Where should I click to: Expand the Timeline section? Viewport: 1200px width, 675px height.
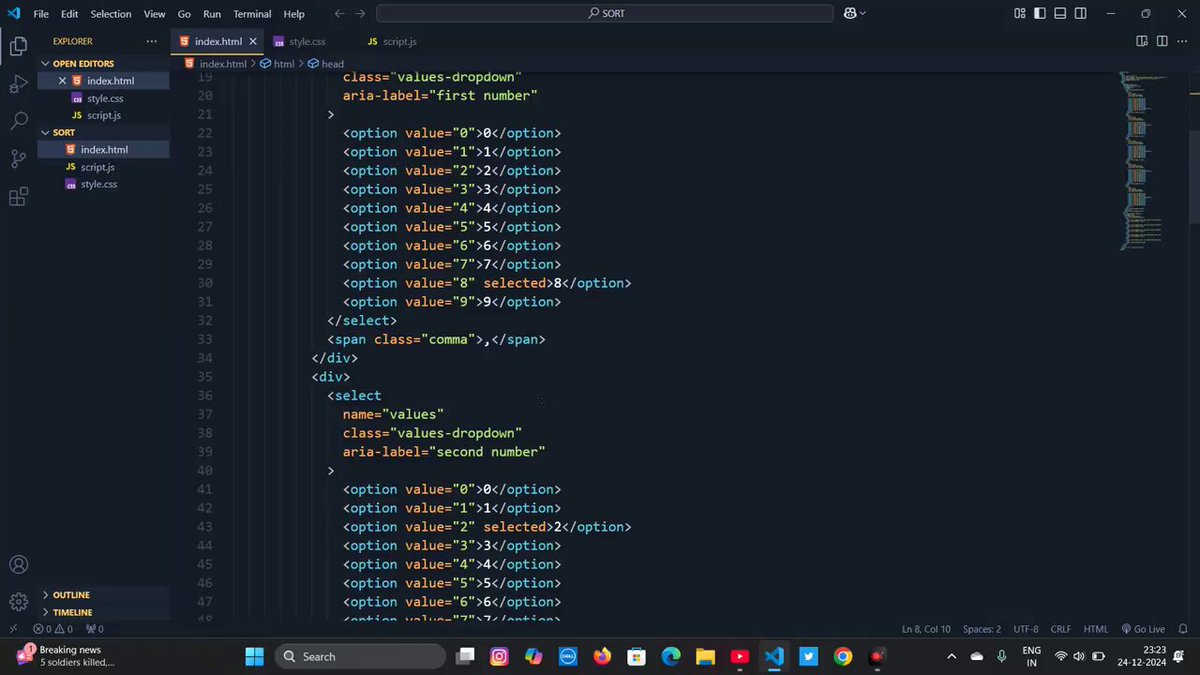72,612
